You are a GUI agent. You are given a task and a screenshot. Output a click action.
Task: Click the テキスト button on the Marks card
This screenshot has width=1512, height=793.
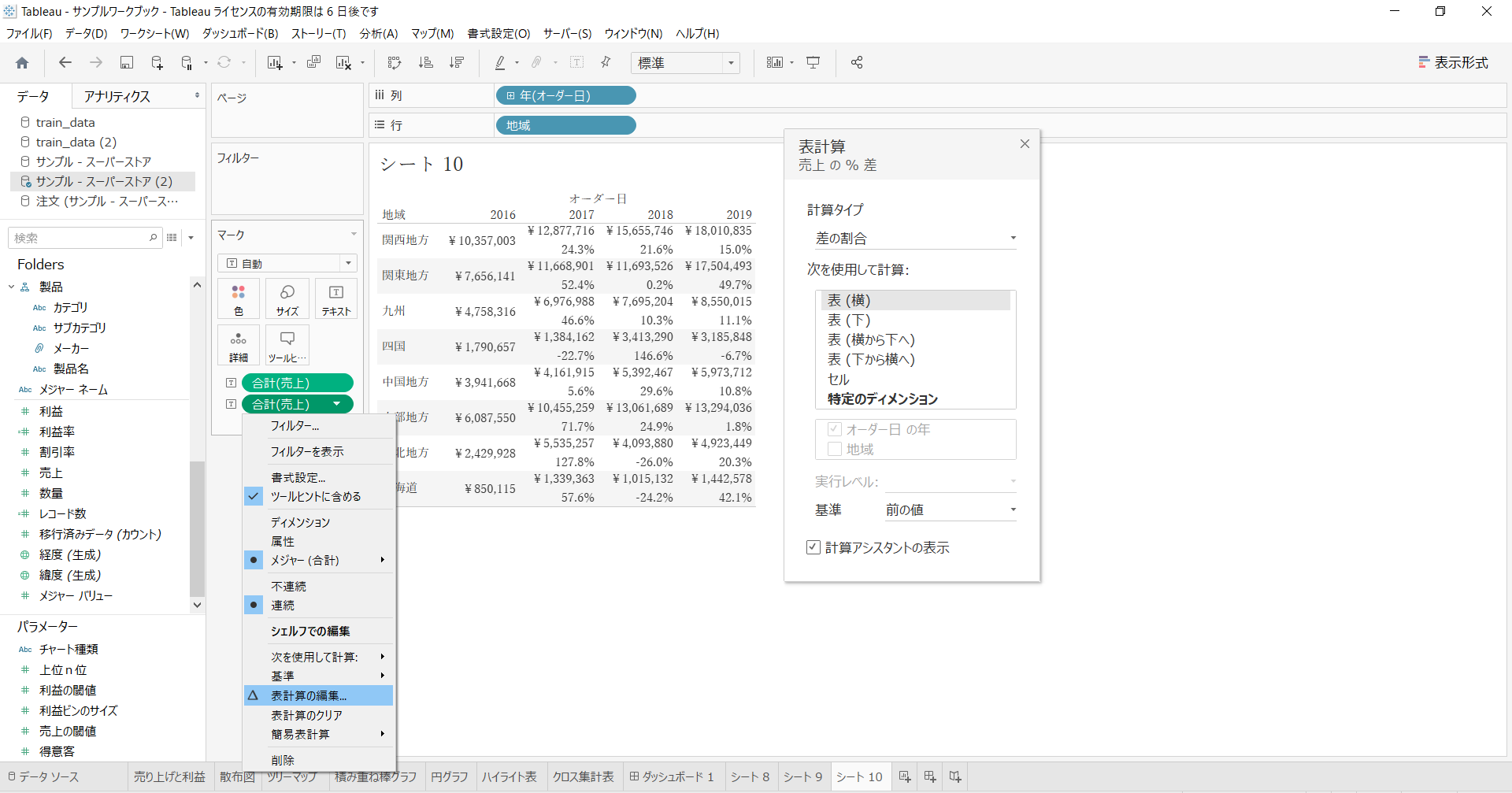tap(336, 299)
